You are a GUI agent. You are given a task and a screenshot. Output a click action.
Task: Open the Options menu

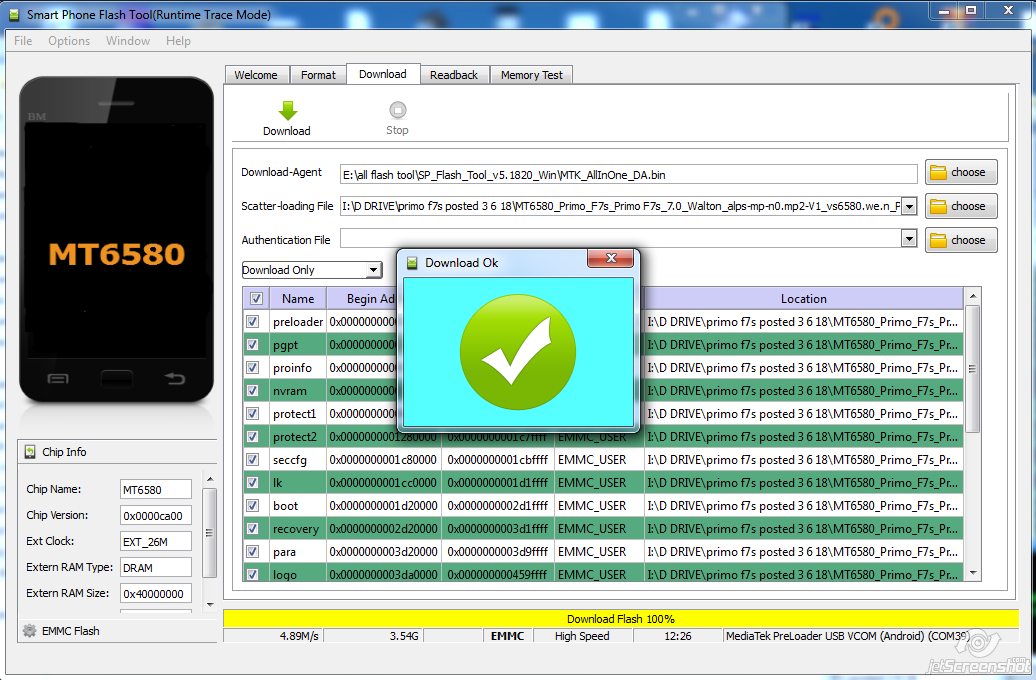pos(68,41)
